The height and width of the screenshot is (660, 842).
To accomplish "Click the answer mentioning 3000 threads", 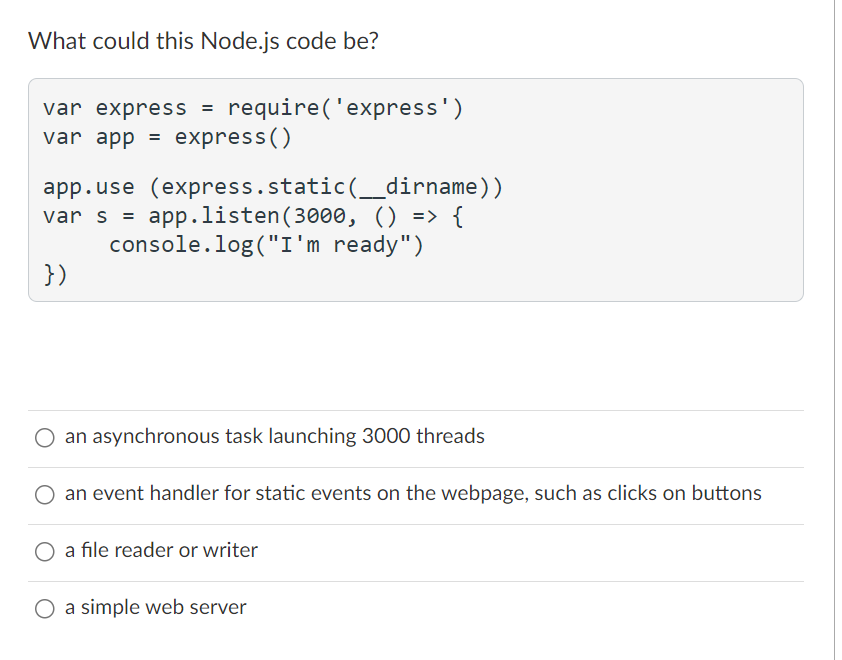I will point(273,437).
